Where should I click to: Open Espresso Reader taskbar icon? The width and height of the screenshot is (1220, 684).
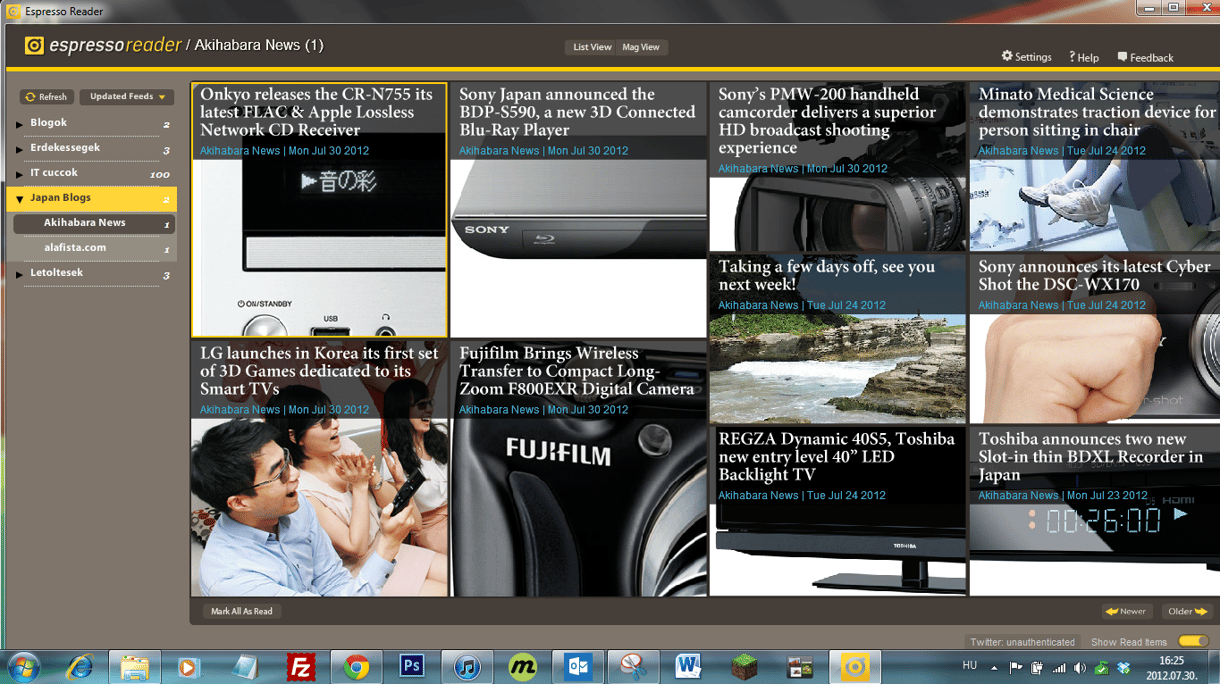click(854, 666)
